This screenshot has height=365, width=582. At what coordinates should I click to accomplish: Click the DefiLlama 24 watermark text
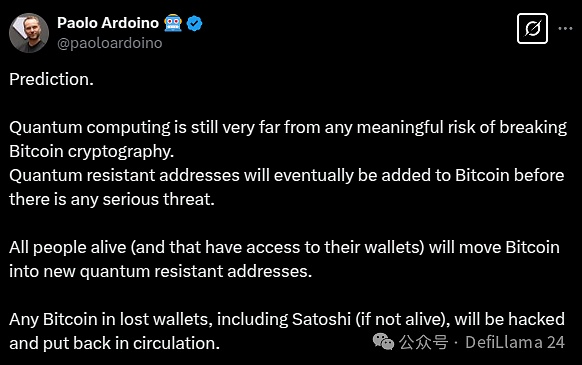pos(515,342)
